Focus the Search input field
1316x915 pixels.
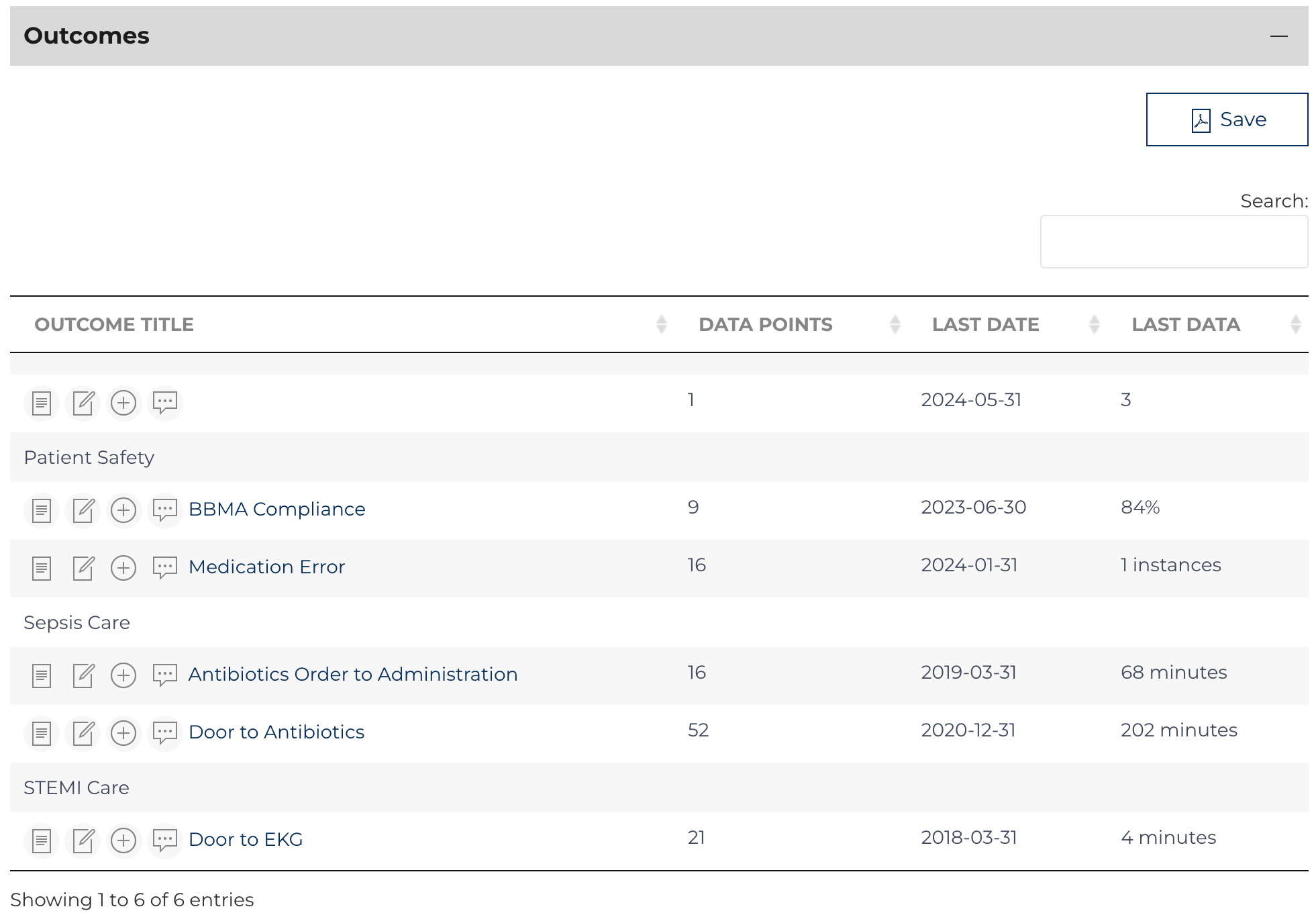pos(1173,242)
